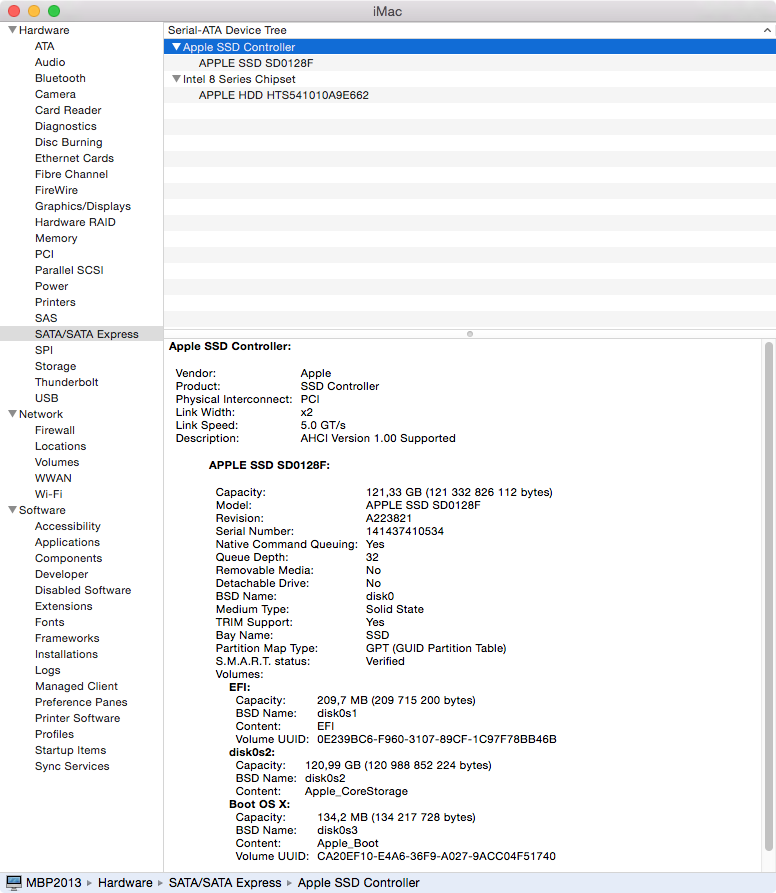Select Profiles in the sidebar
This screenshot has height=893, width=776.
(x=55, y=734)
